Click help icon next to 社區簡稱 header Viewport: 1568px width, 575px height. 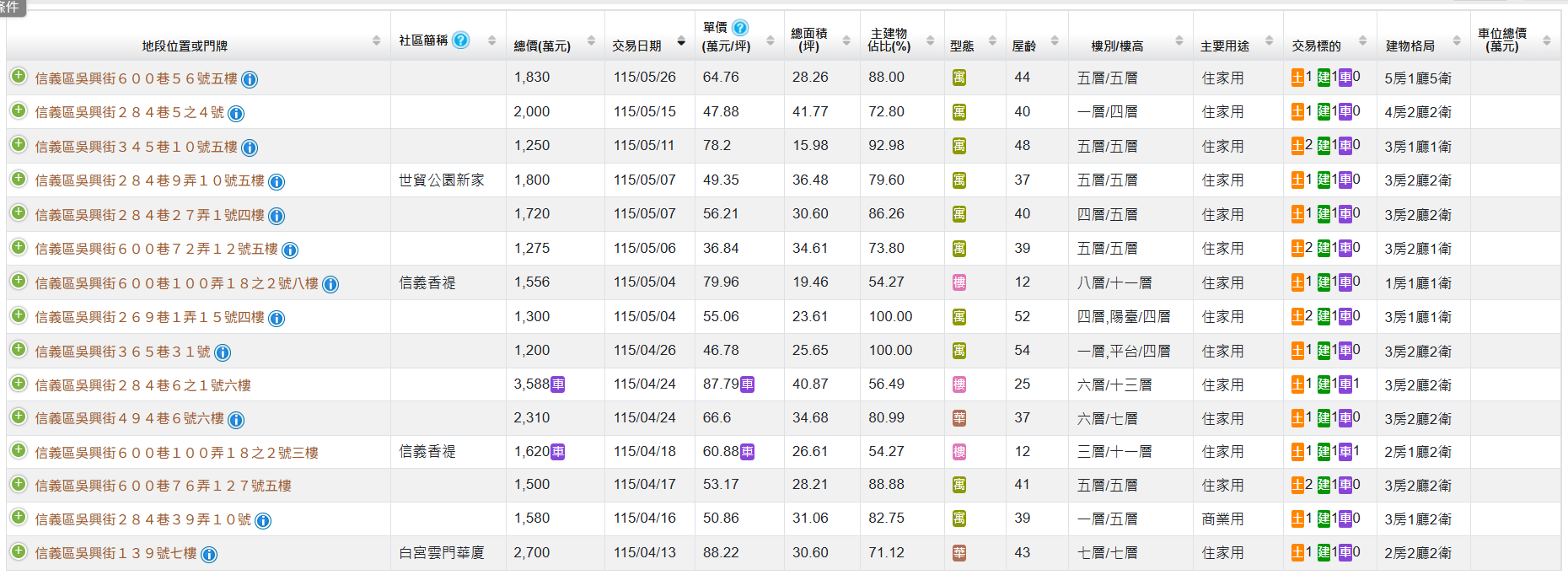460,40
